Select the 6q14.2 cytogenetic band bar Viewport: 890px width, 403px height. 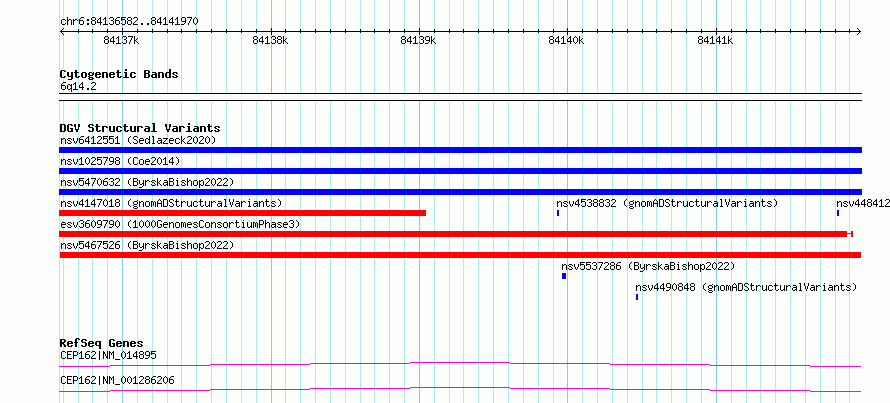point(460,97)
